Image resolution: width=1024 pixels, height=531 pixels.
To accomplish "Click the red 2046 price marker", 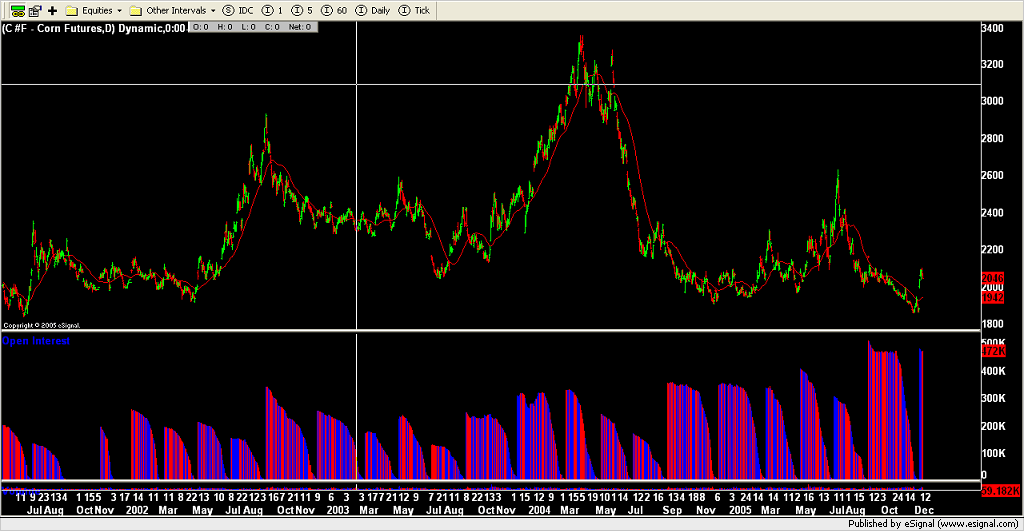I will point(993,278).
